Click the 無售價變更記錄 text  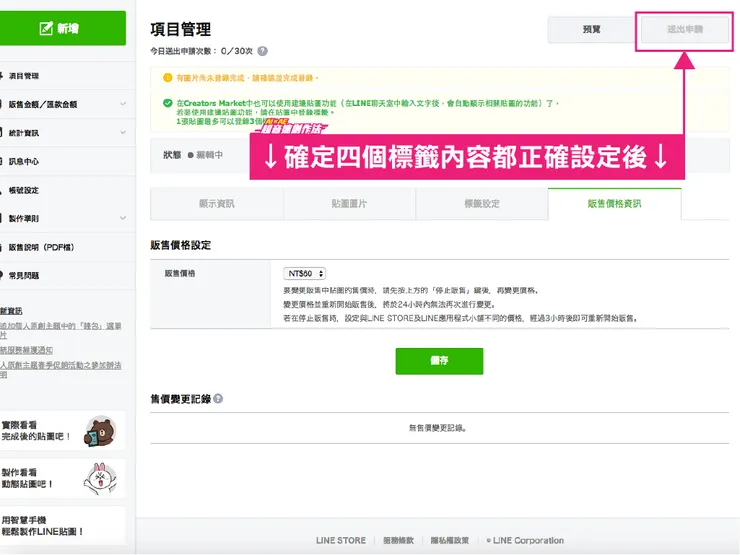coord(438,428)
